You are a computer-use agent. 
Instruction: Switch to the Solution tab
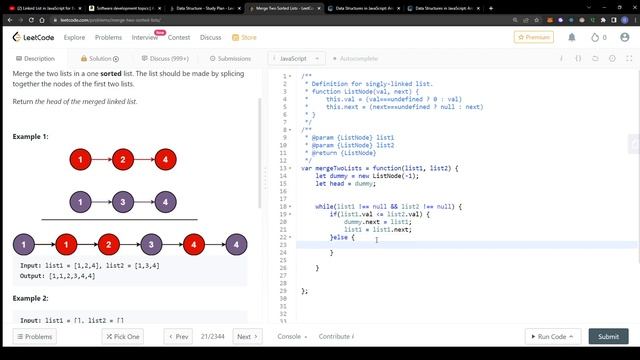[100, 58]
